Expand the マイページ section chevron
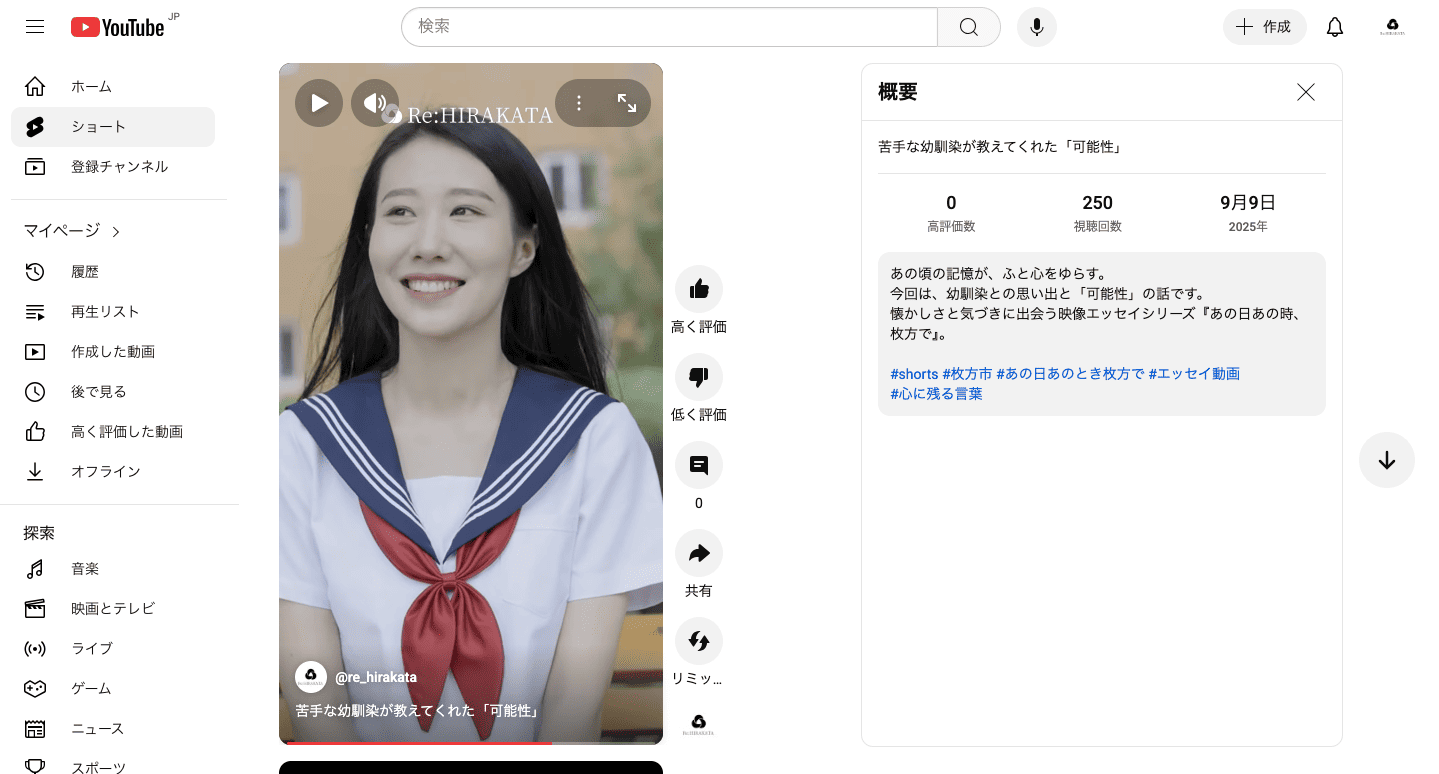 tap(114, 230)
